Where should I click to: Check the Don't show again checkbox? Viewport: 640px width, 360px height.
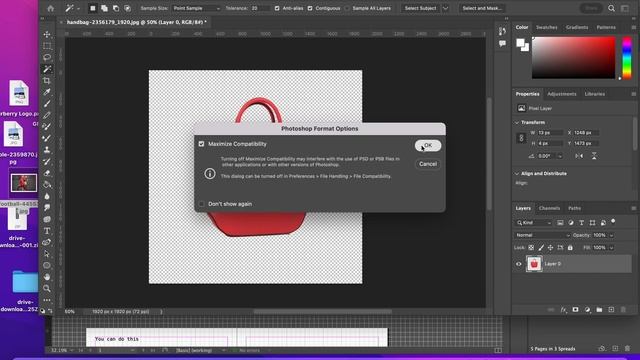201,204
